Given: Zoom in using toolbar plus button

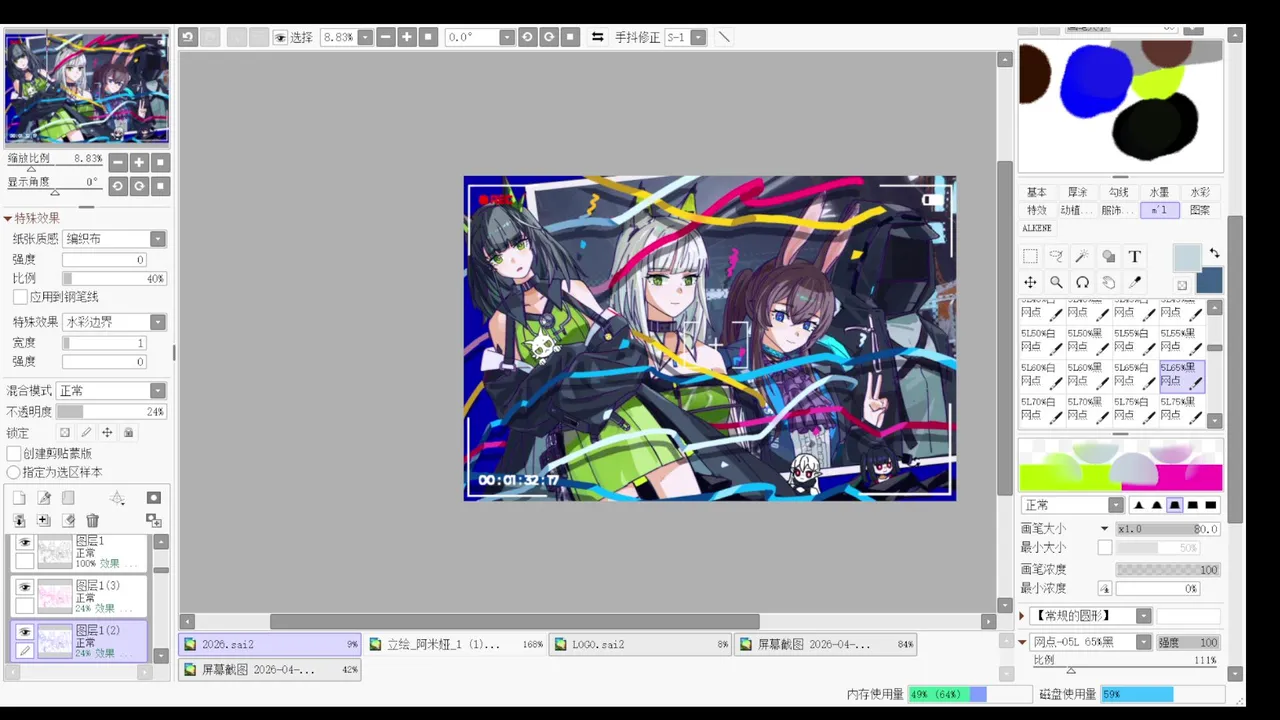Looking at the screenshot, I should pyautogui.click(x=407, y=37).
